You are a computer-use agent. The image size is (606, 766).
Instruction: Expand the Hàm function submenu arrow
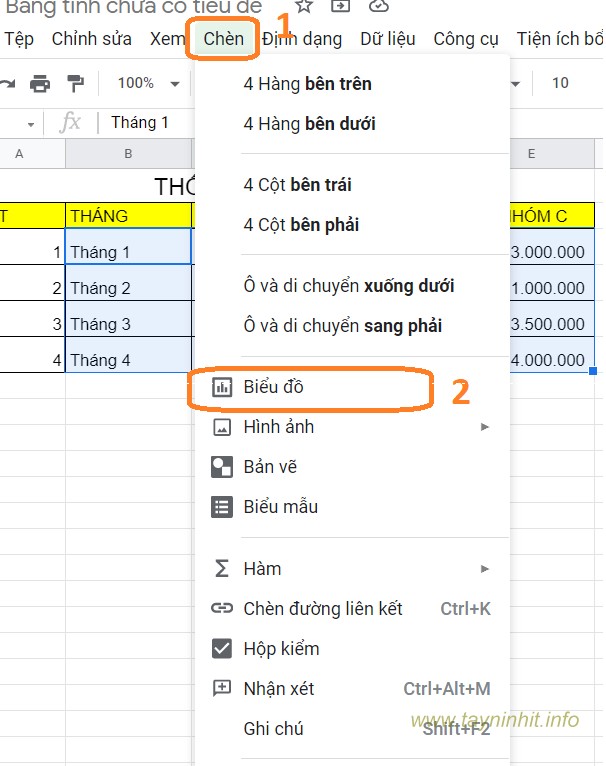[x=485, y=569]
